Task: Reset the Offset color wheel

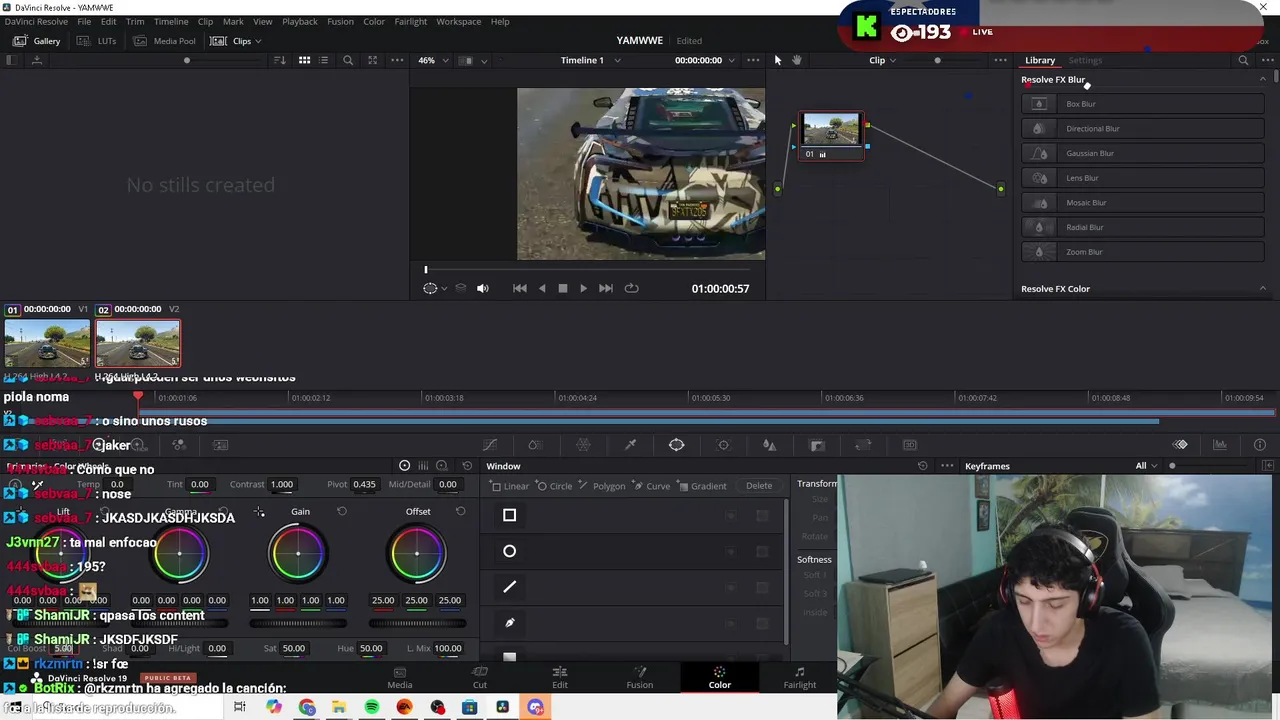Action: pyautogui.click(x=460, y=512)
